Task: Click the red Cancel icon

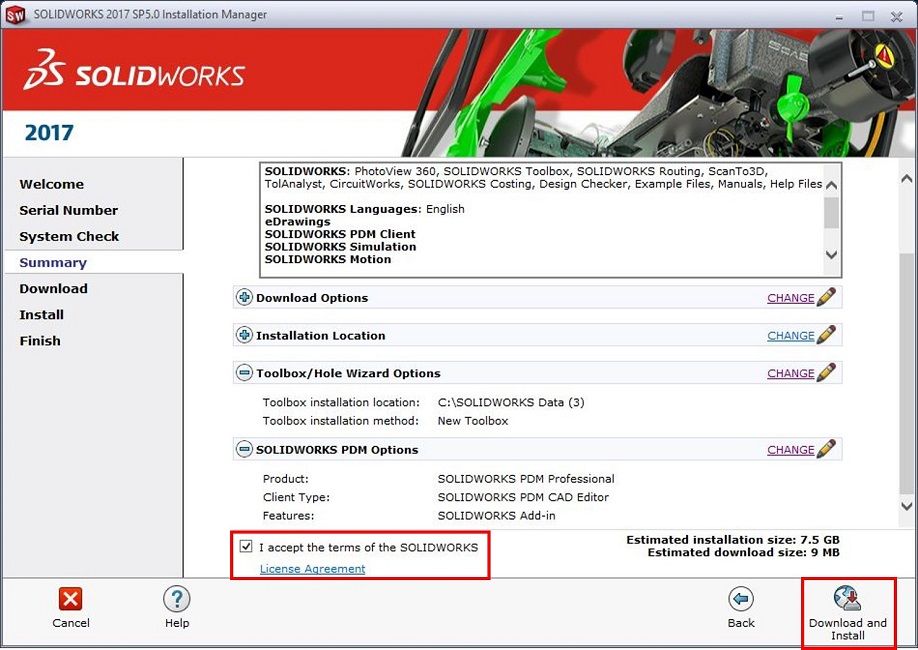Action: [70, 599]
